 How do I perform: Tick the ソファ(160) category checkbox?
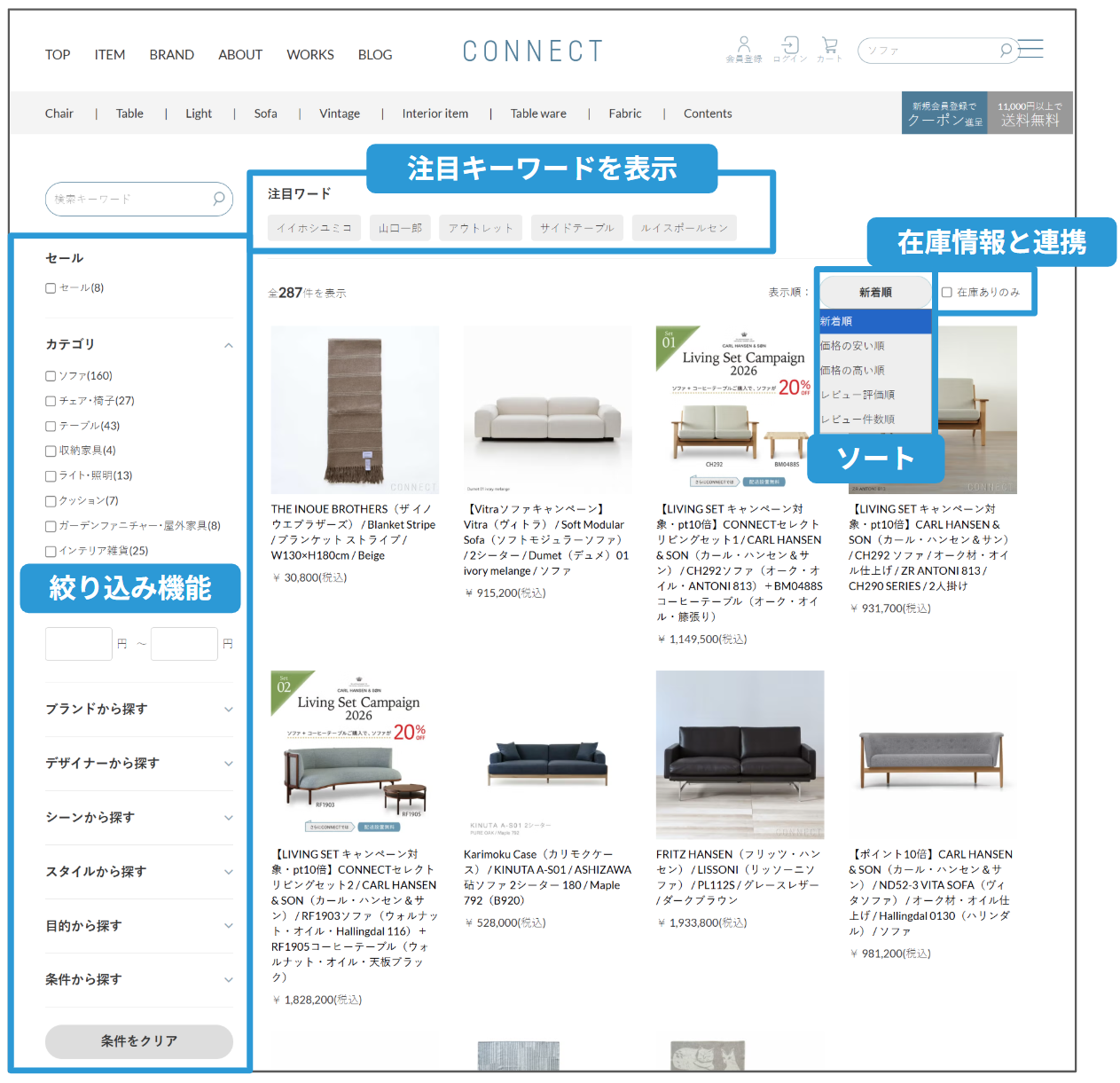tap(51, 376)
